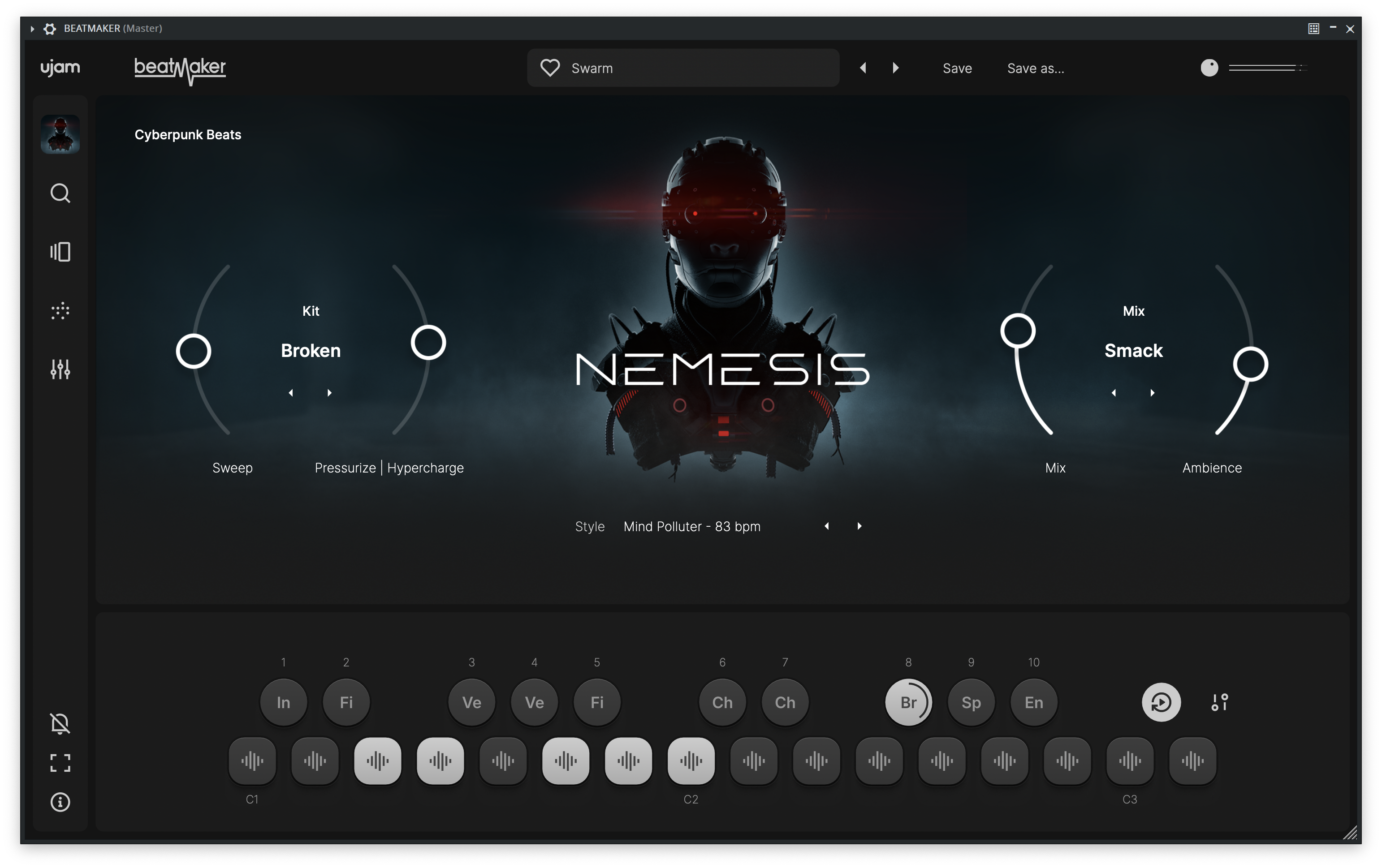Play the fourteenth drum waveform pad
Viewport: 1382px width, 868px height.
(1067, 761)
